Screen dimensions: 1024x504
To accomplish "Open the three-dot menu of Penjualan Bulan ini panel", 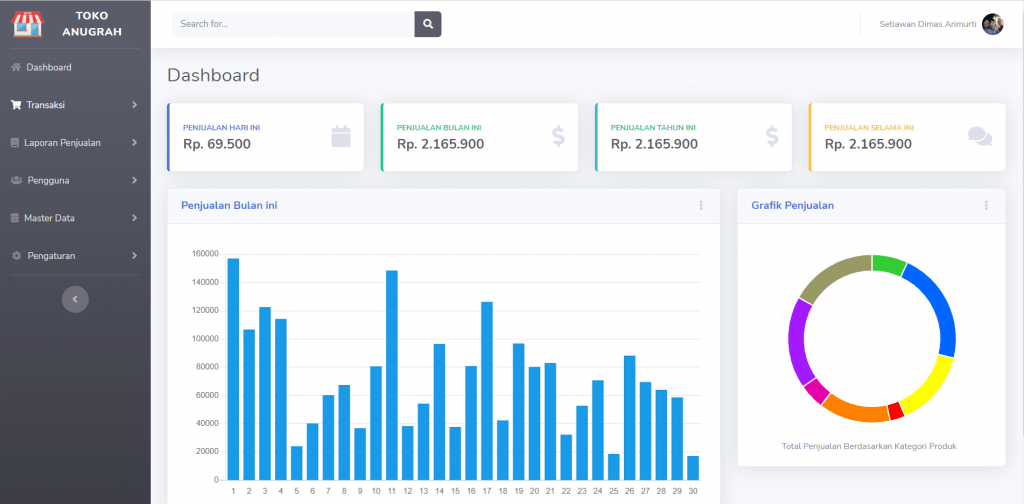I will tap(701, 205).
